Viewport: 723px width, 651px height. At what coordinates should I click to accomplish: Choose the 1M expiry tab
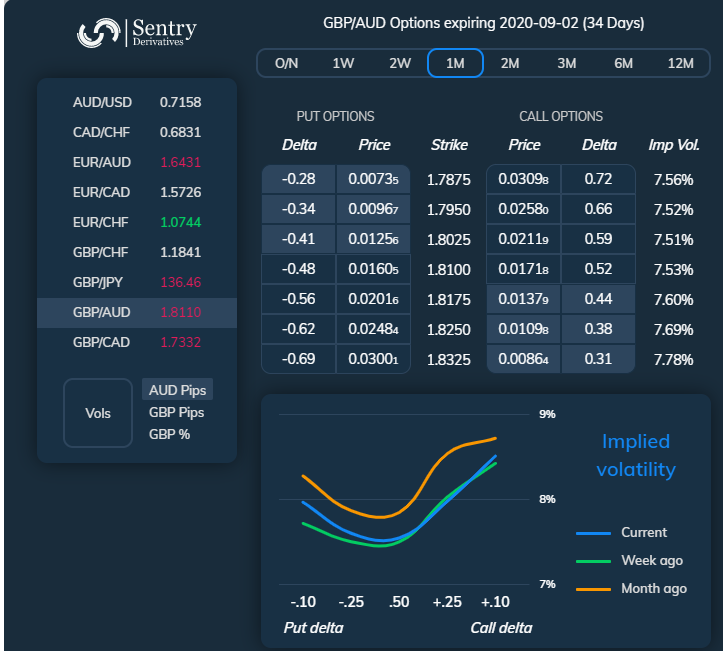click(455, 63)
